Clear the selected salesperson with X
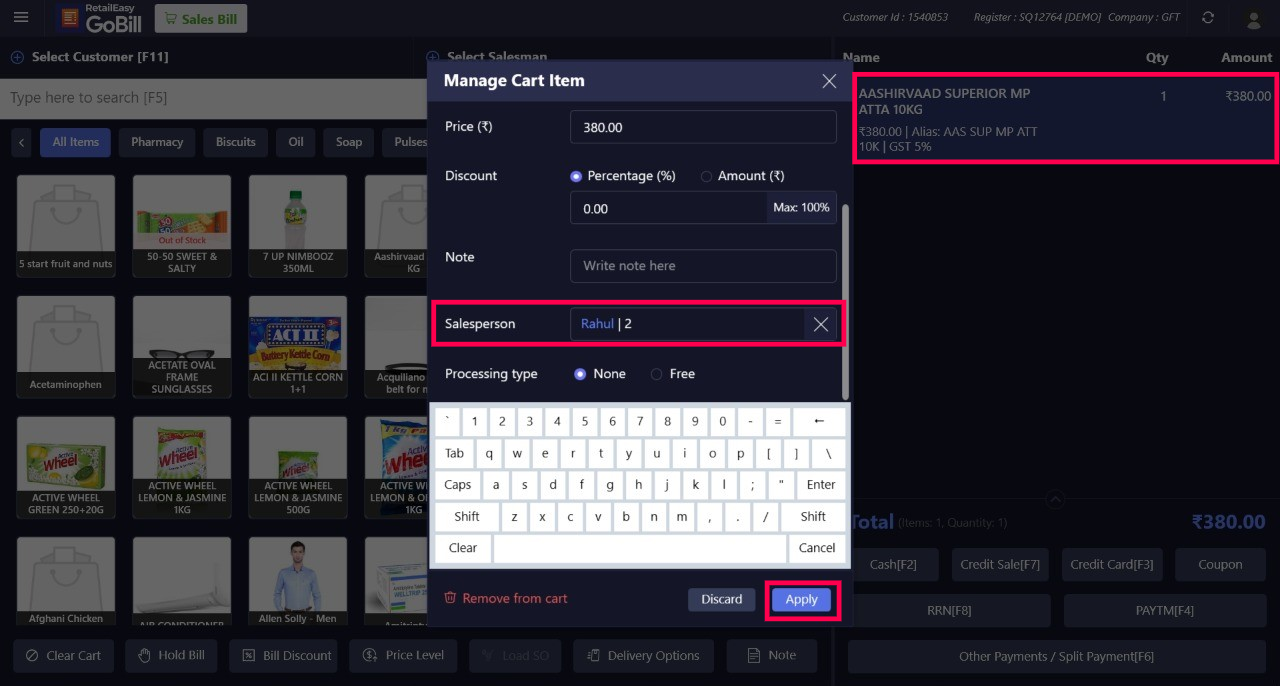The width and height of the screenshot is (1280, 686). 821,324
